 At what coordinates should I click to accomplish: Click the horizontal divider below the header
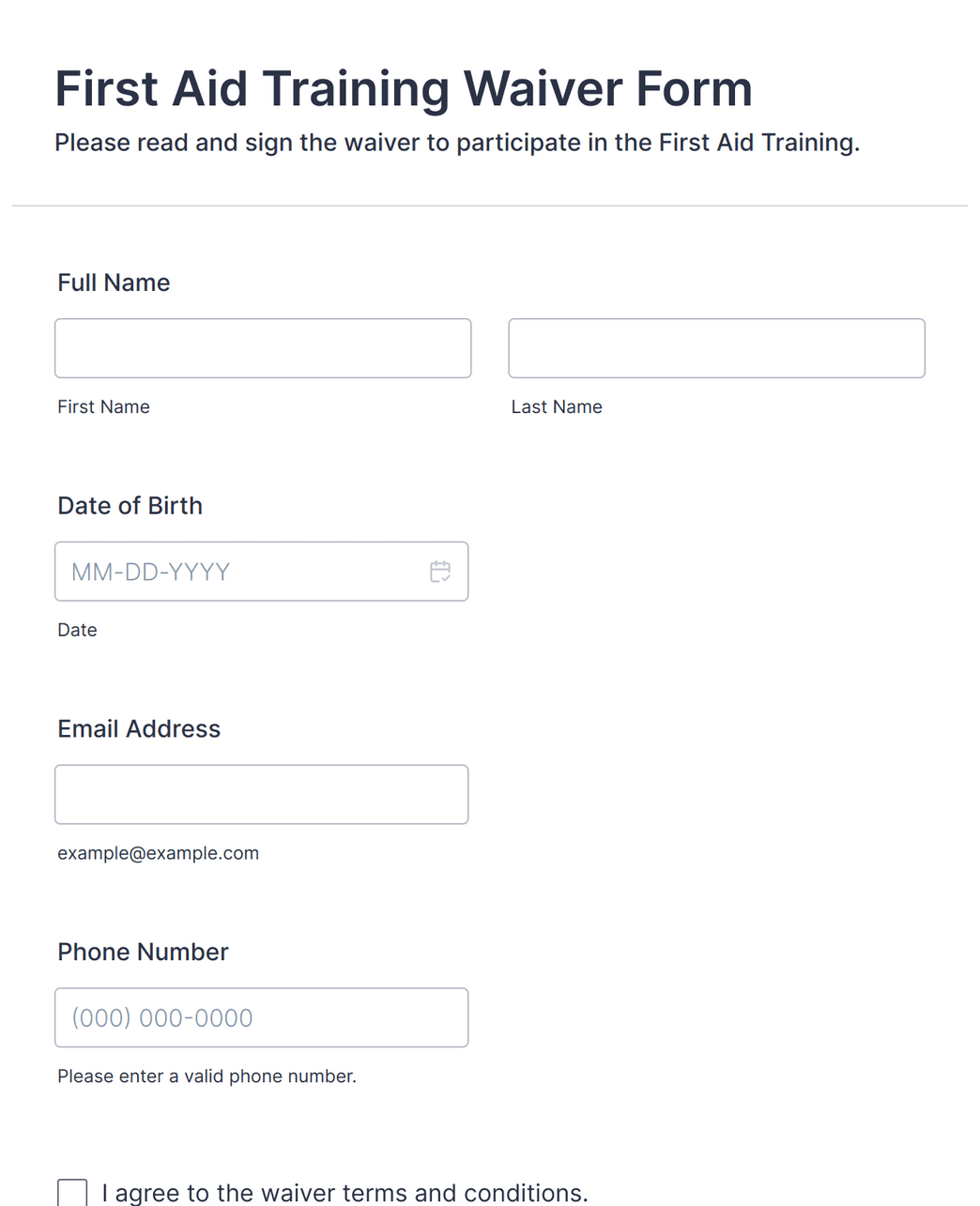coord(490,206)
